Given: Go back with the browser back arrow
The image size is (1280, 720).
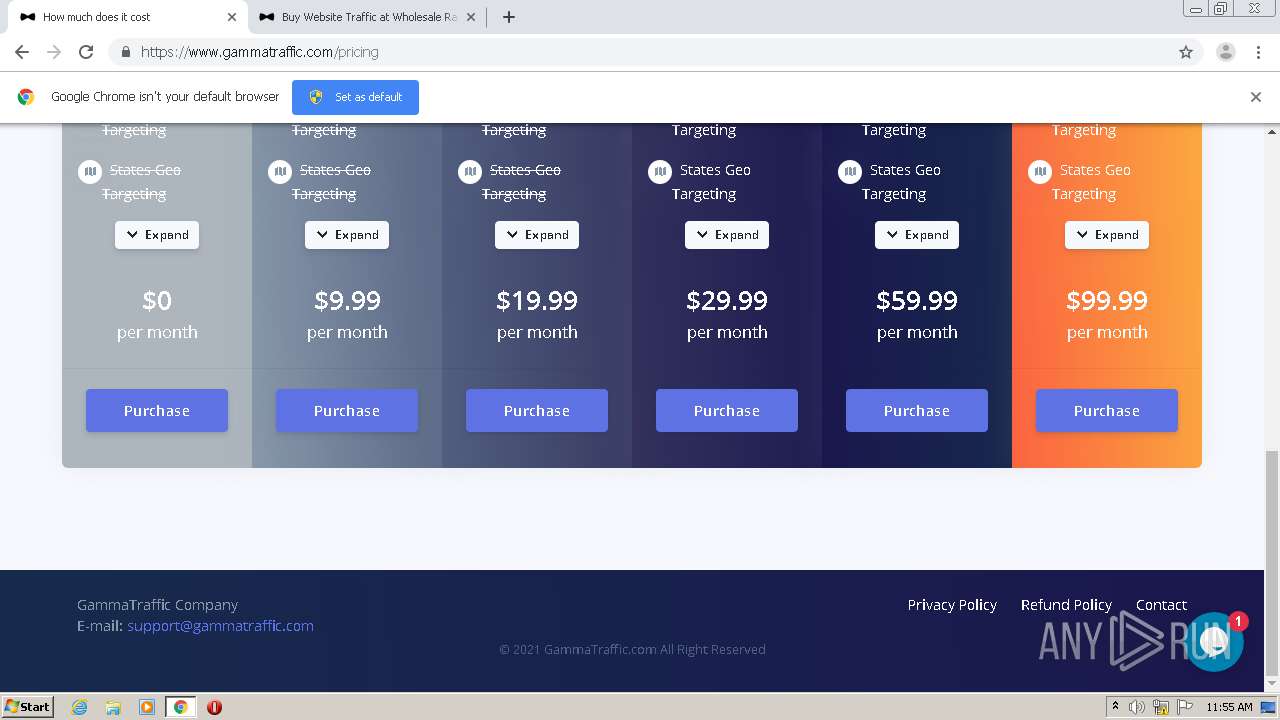Looking at the screenshot, I should (22, 52).
